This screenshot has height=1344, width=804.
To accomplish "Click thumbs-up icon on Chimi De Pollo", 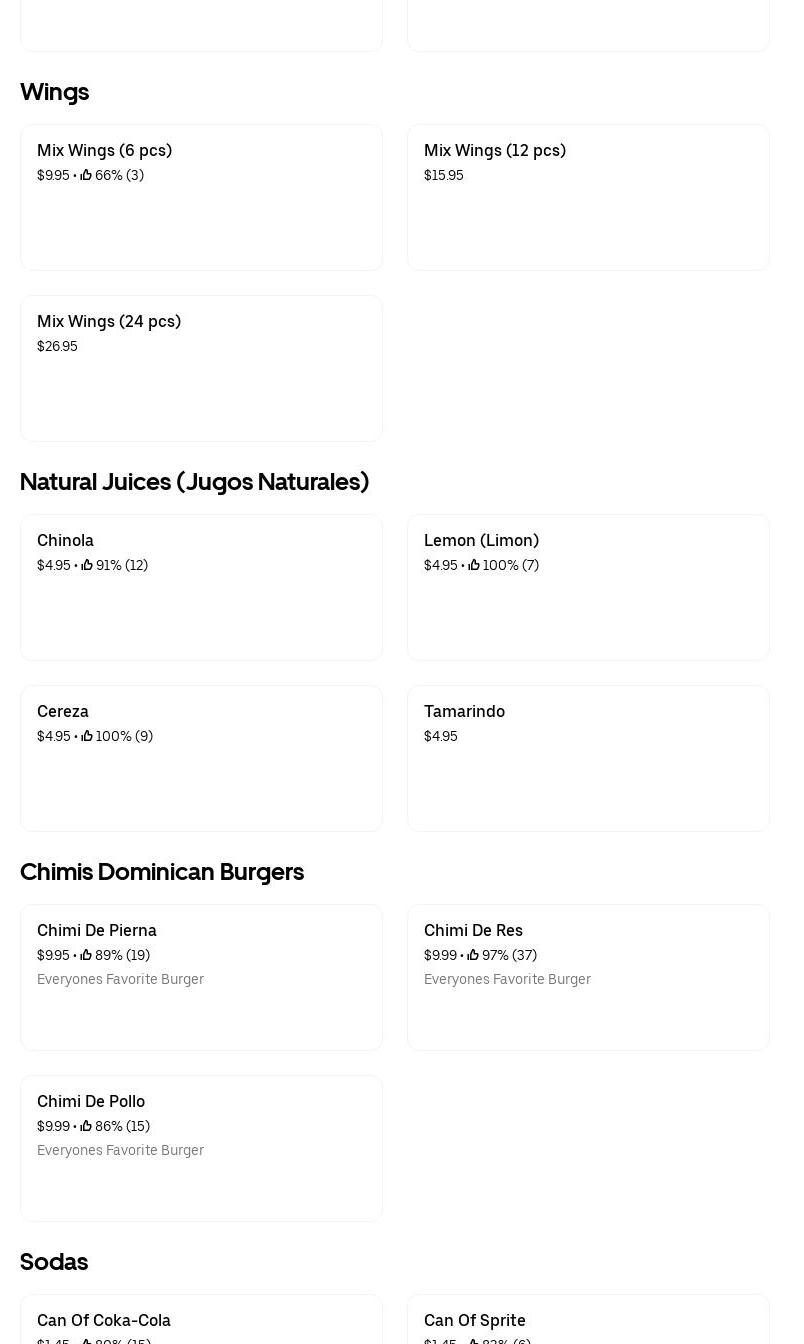I will click(x=86, y=1126).
